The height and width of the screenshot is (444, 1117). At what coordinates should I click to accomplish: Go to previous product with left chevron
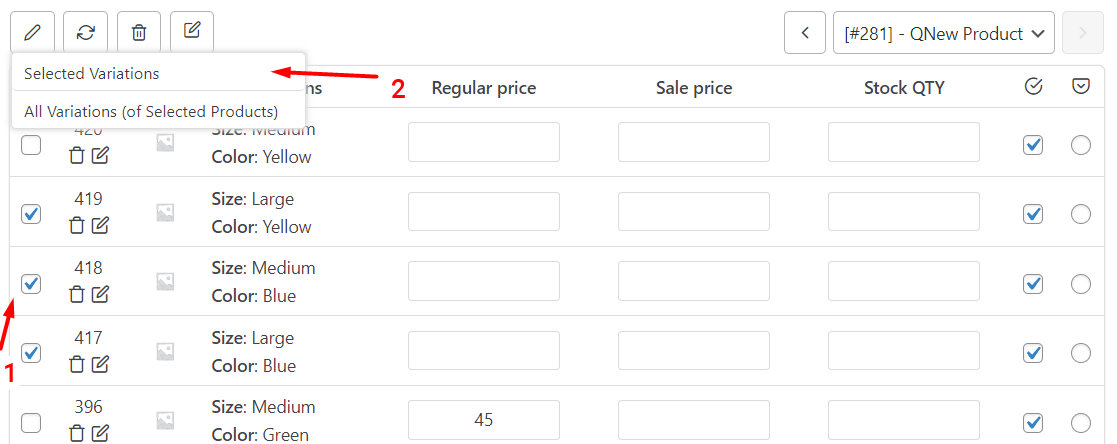point(805,33)
